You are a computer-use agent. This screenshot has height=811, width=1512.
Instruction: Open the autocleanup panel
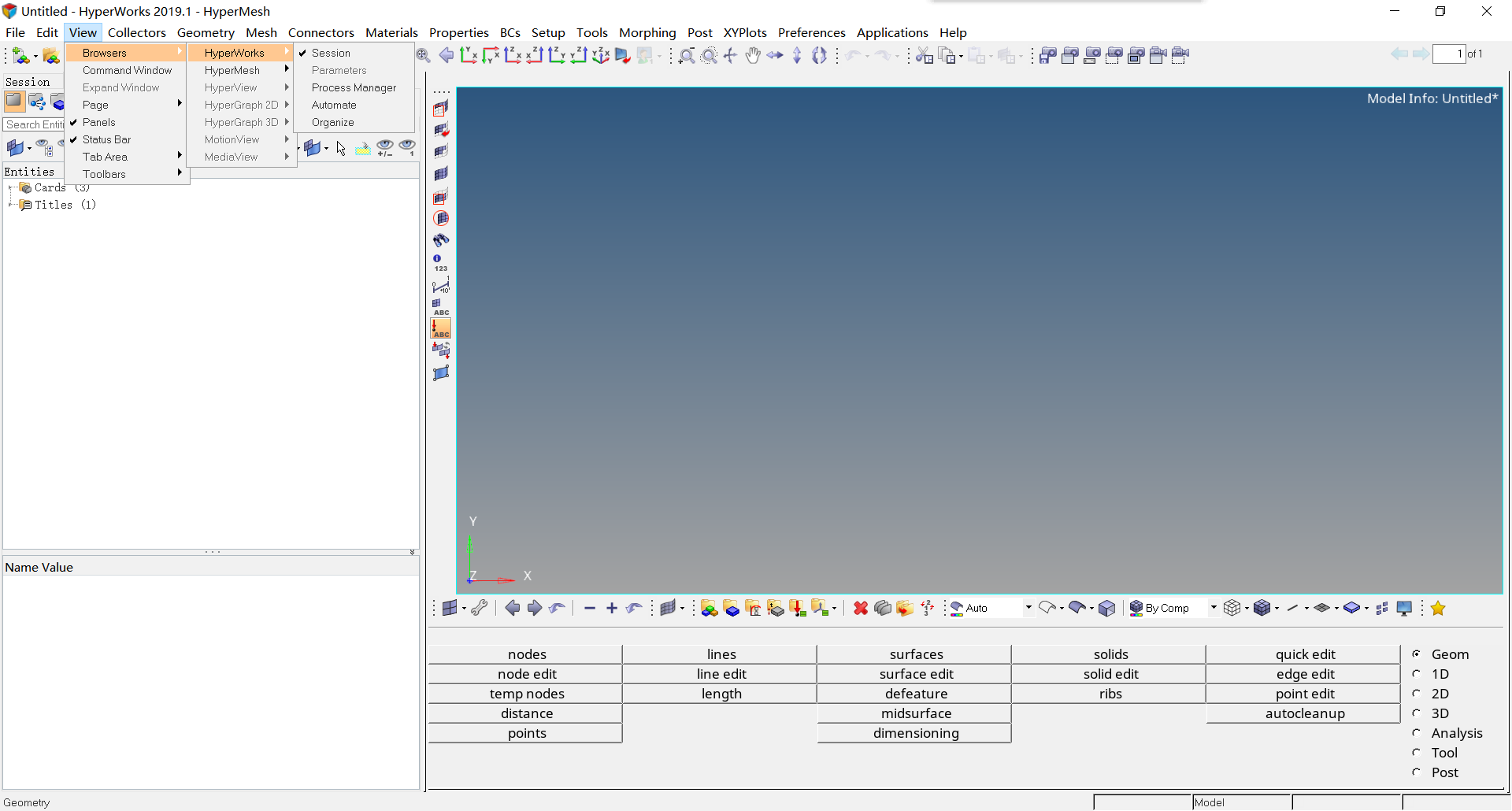click(x=1305, y=713)
